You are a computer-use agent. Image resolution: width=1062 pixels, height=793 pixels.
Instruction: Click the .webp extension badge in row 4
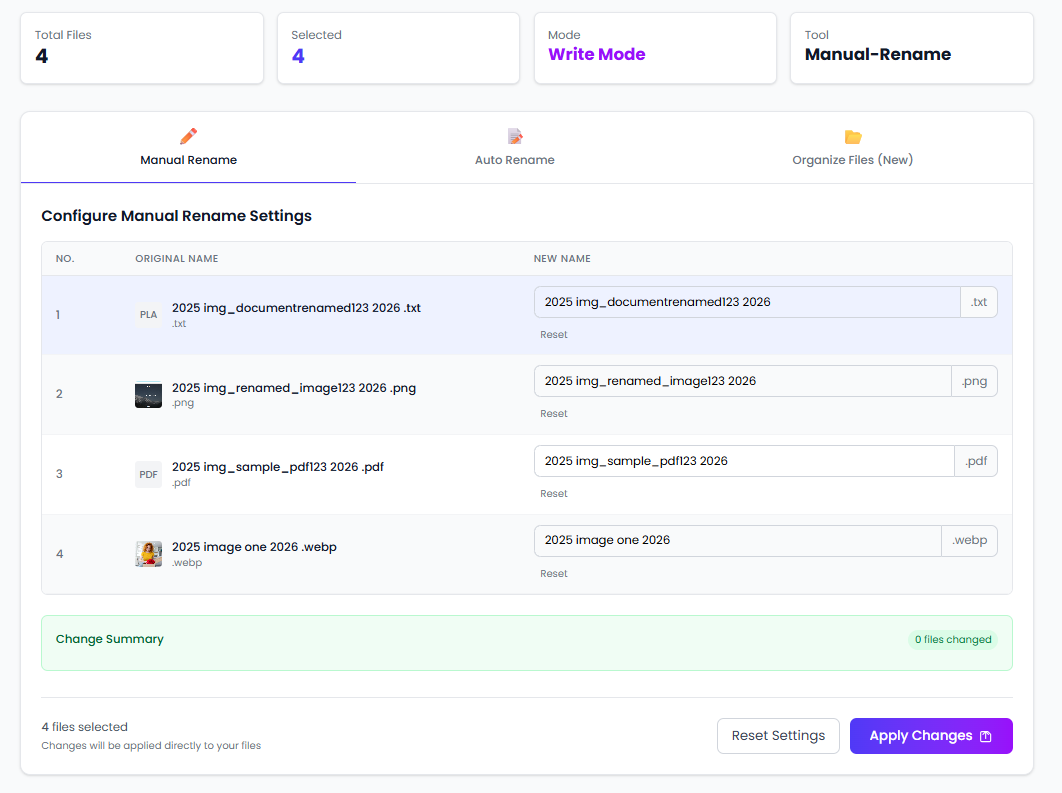click(x=969, y=540)
